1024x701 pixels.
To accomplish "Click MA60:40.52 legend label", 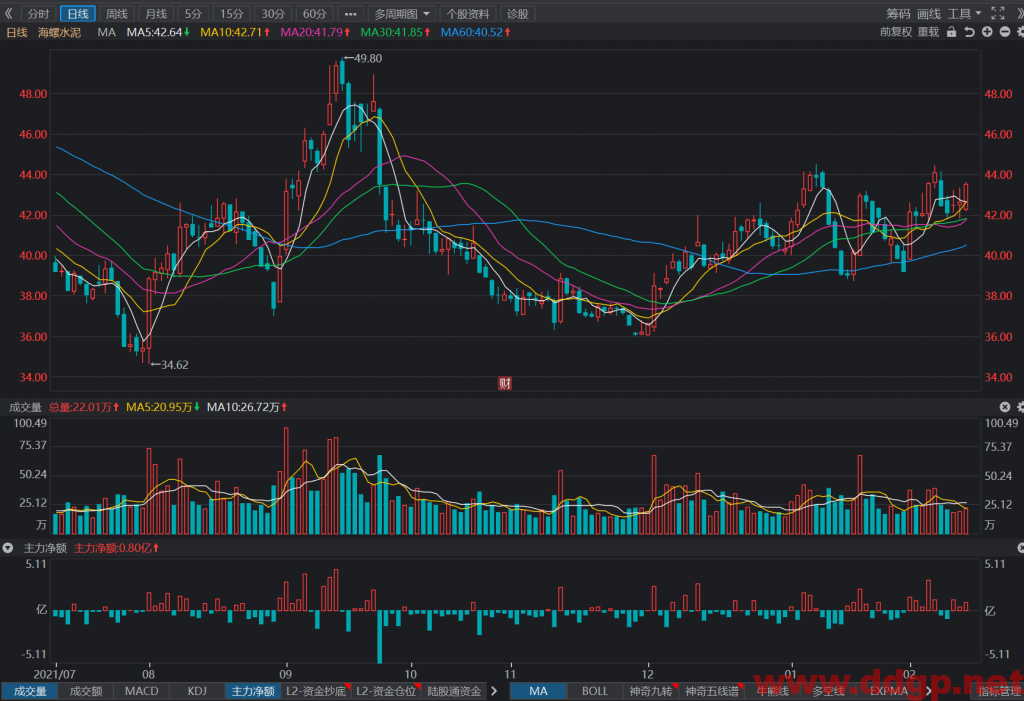I will 476,32.
